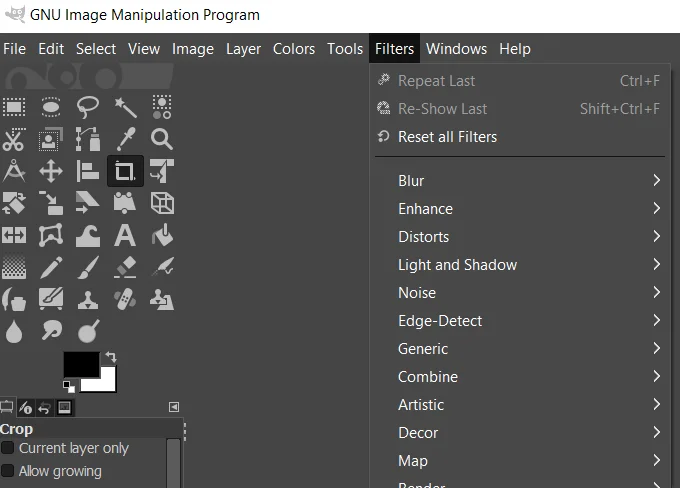
Task: Choose the Move tool
Action: [x=51, y=171]
